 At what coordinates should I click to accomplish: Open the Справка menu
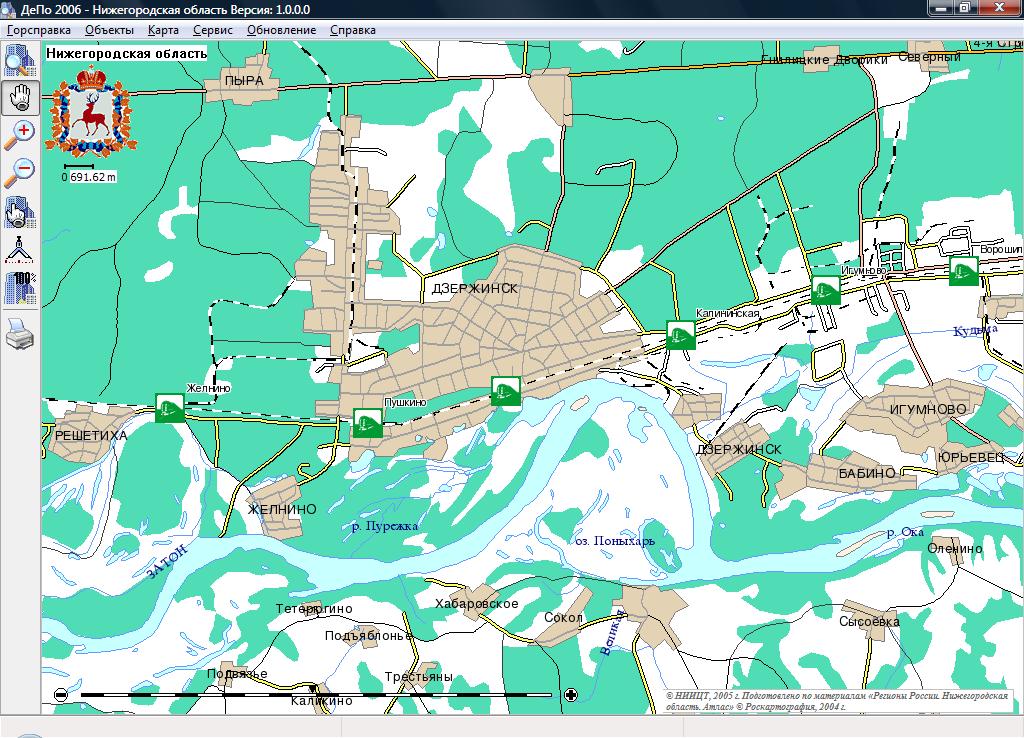(352, 30)
